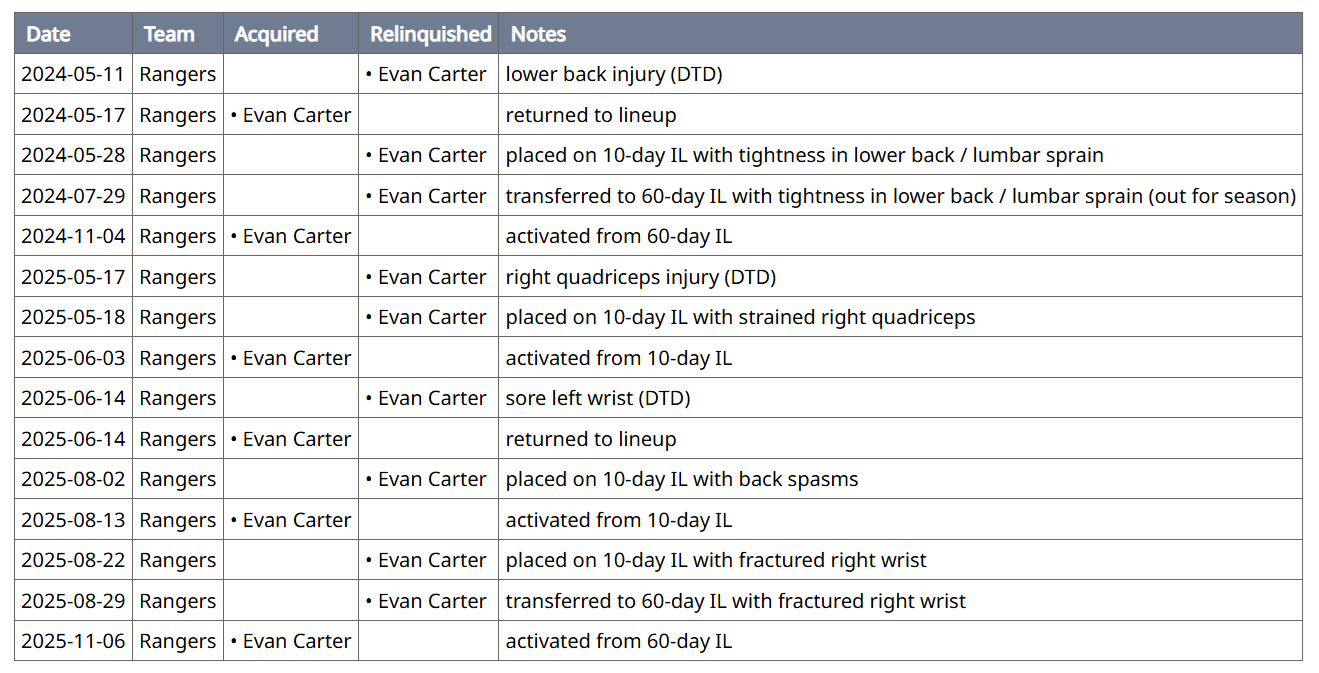Select the "lower back injury (DTD)" note
The image size is (1319, 673).
(x=613, y=74)
